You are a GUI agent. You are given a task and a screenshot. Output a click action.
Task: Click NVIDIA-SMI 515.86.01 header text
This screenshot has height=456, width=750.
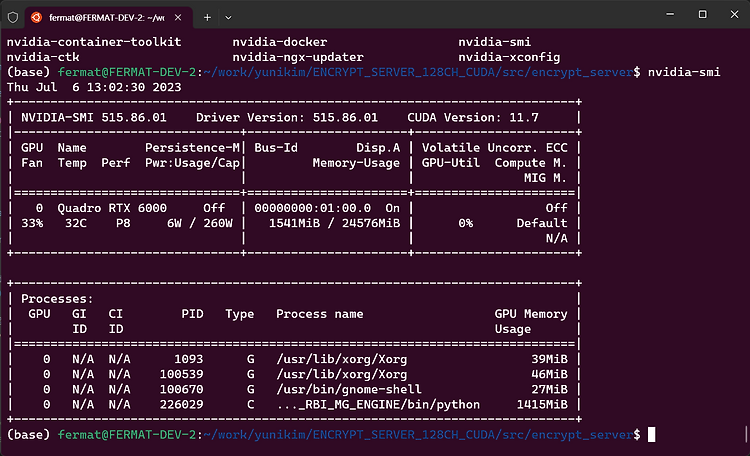click(94, 117)
